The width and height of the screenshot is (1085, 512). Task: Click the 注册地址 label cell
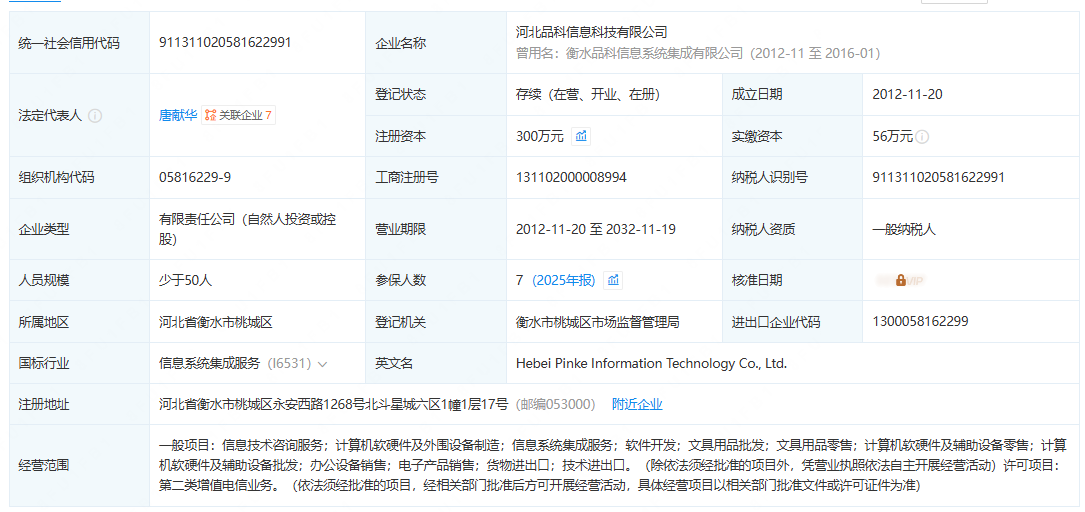(x=80, y=404)
